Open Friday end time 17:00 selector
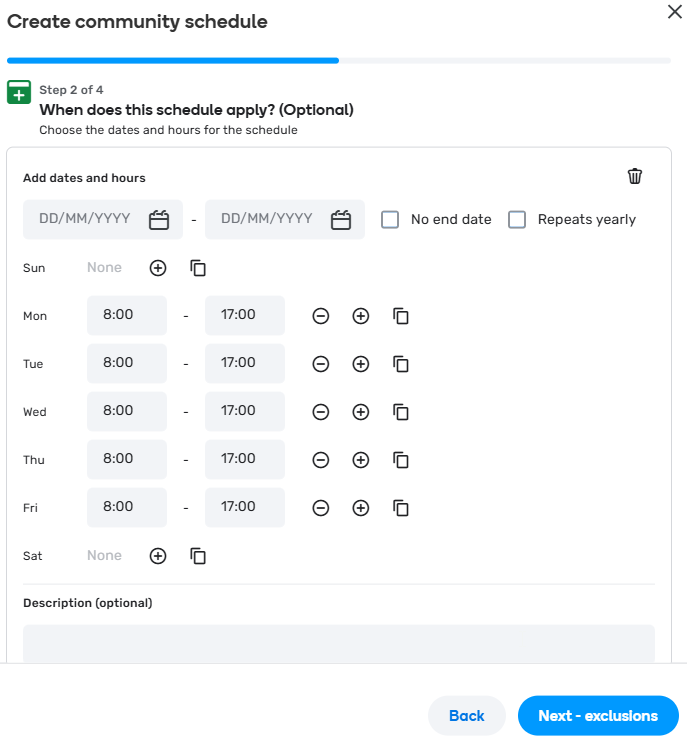 point(245,508)
